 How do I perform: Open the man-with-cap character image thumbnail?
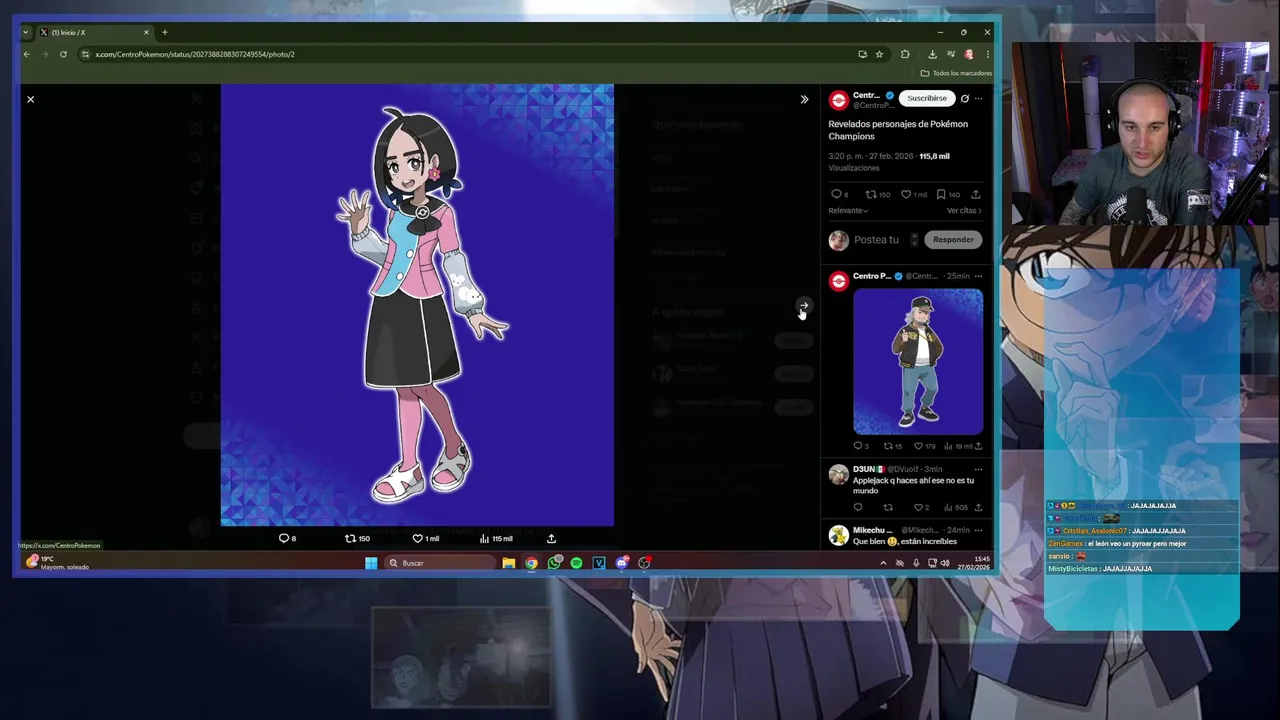click(x=918, y=361)
